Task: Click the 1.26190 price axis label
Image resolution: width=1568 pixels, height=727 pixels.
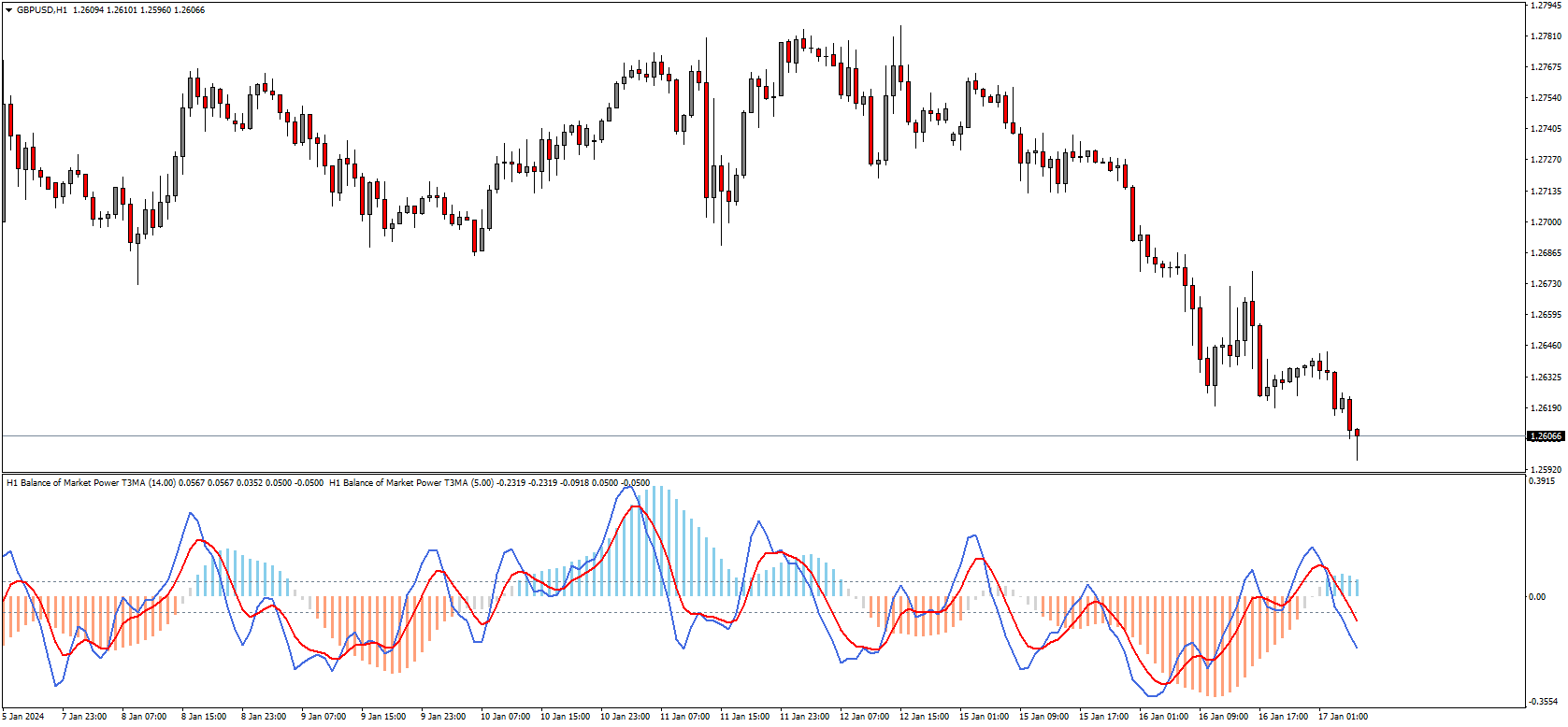Action: coord(1546,408)
